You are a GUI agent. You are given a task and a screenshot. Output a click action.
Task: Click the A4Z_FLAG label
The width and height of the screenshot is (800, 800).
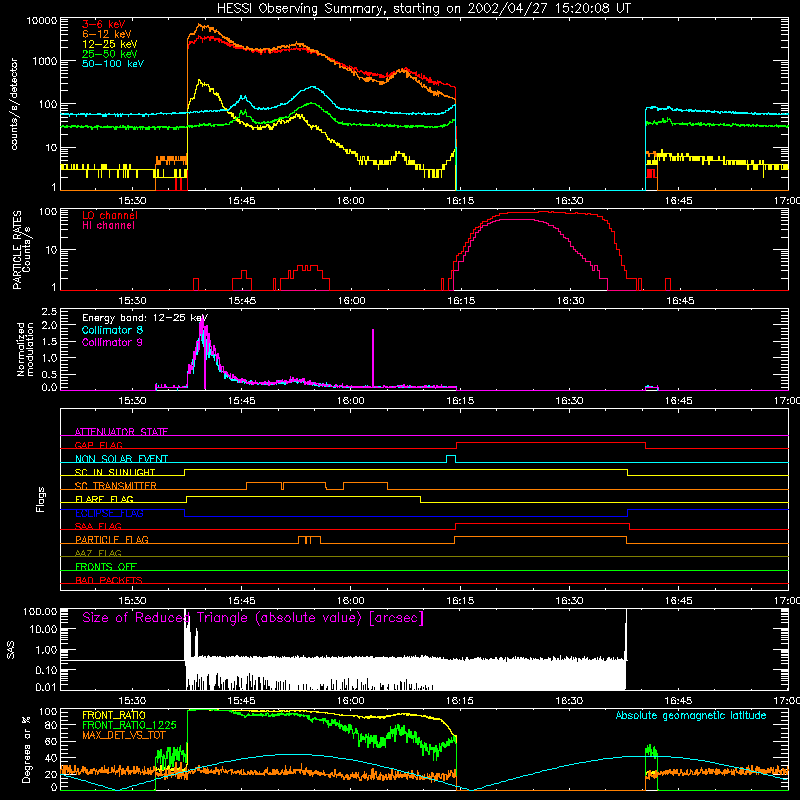pyautogui.click(x=98, y=553)
